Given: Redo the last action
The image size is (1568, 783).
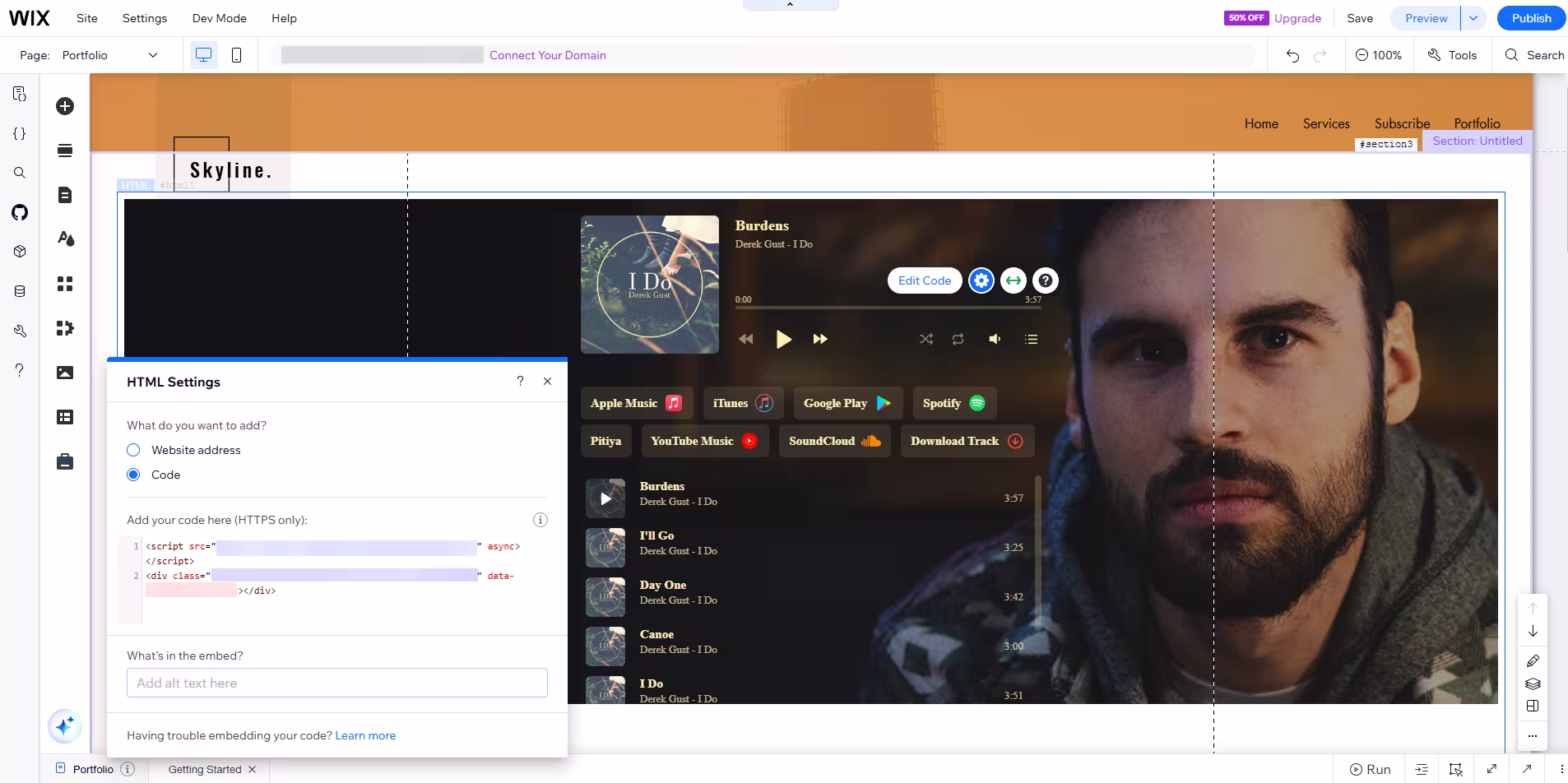Looking at the screenshot, I should (x=1320, y=55).
